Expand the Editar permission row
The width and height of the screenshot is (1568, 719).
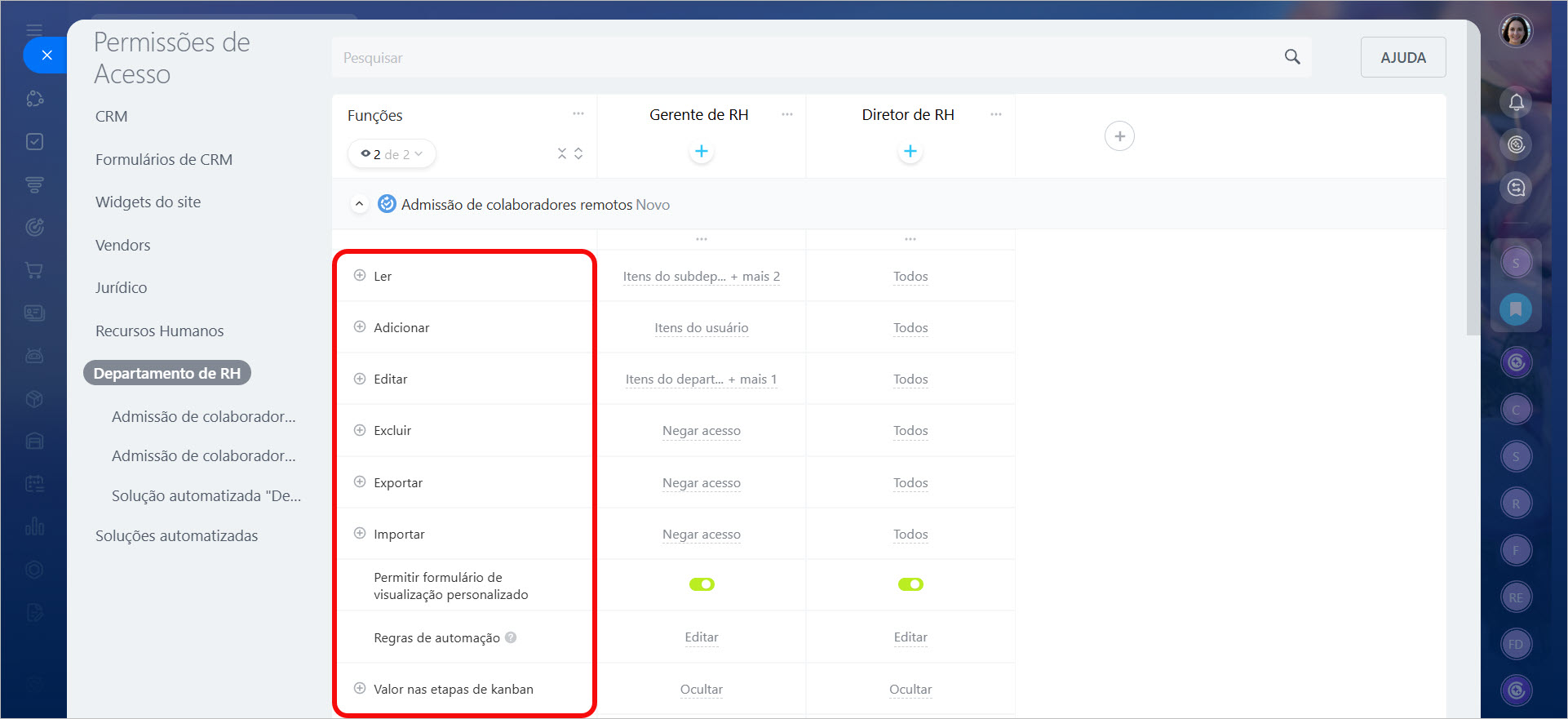[360, 379]
